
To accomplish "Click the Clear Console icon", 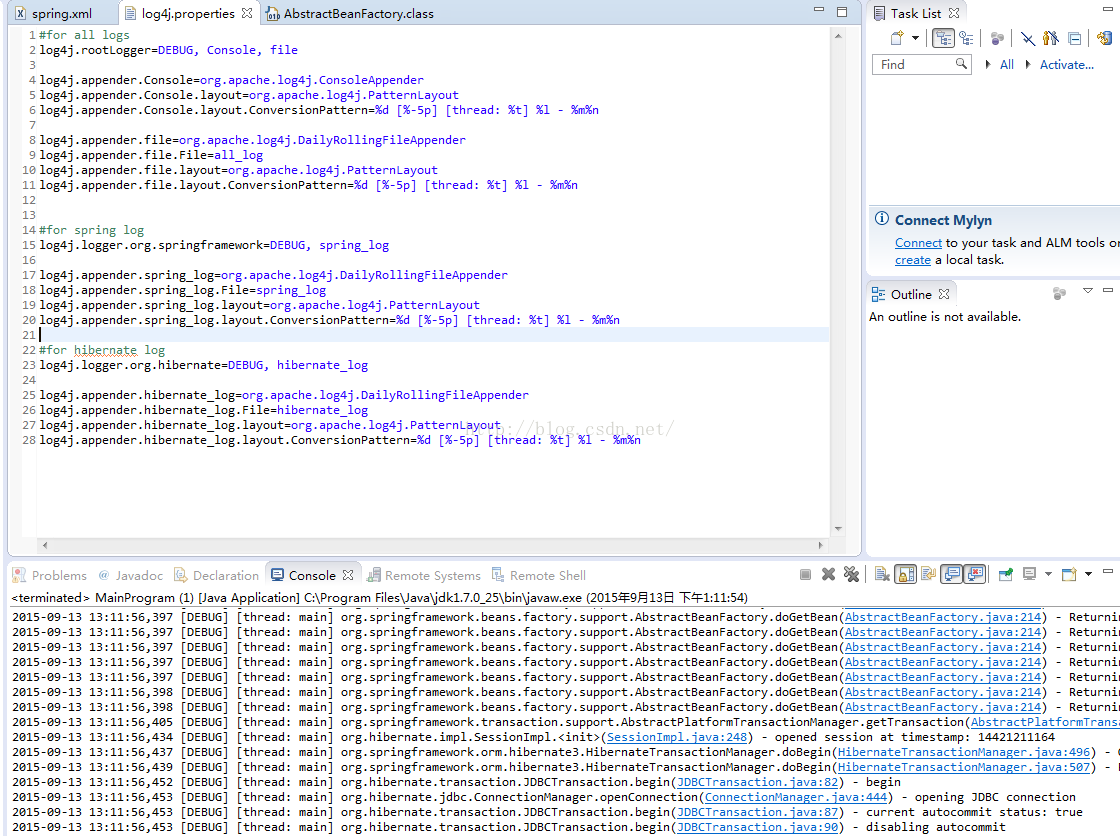I will tap(882, 575).
